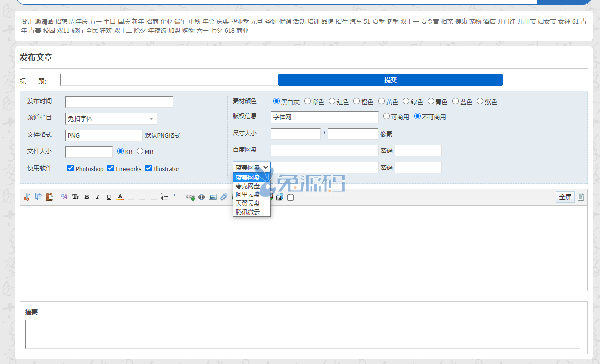Click the blue 提交 submit button
600x364 pixels.
tap(390, 80)
